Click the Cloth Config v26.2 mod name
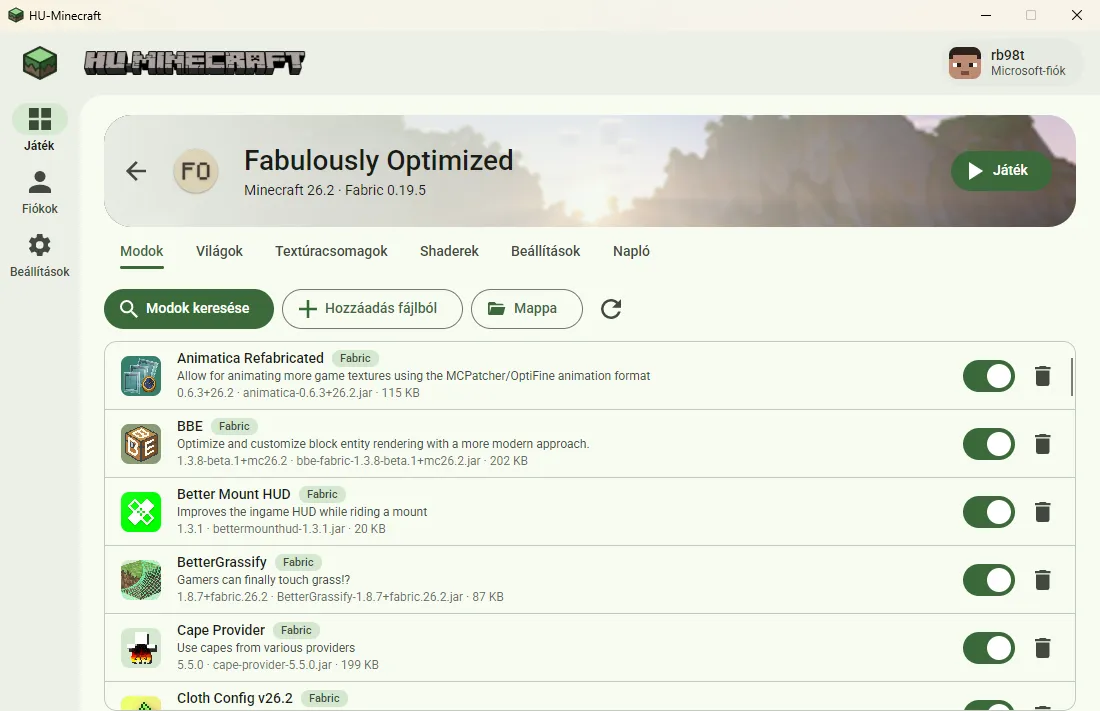This screenshot has width=1100, height=711. click(x=235, y=698)
